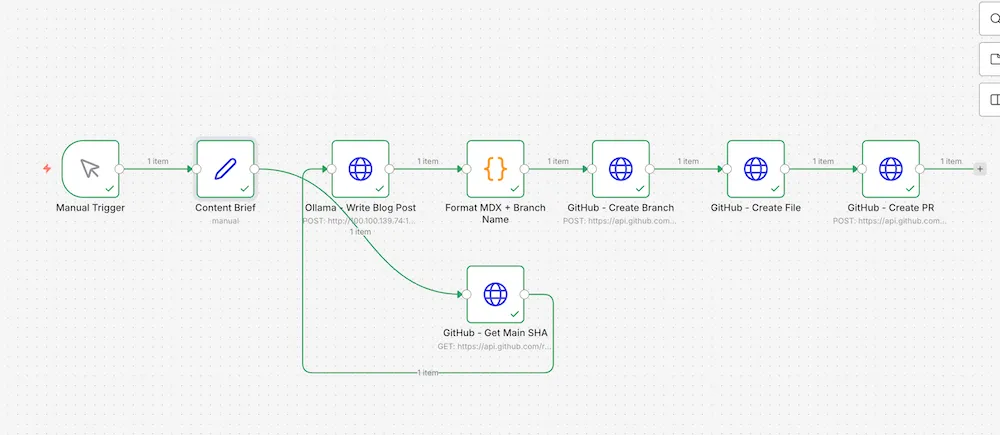Click the success checkmark on Ollama node
Viewport: 1000px width, 435px height.
coord(379,189)
